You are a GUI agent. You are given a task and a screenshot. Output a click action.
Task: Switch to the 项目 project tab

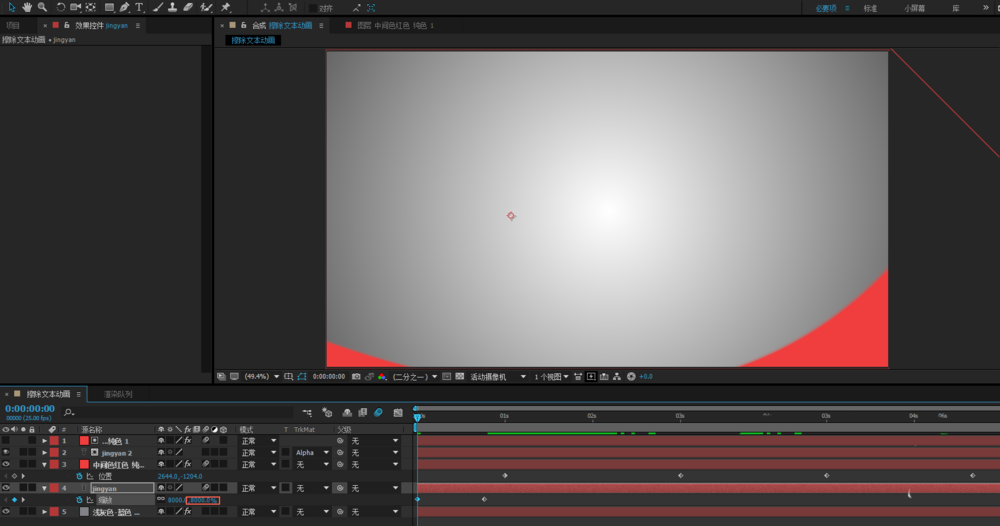(13, 26)
